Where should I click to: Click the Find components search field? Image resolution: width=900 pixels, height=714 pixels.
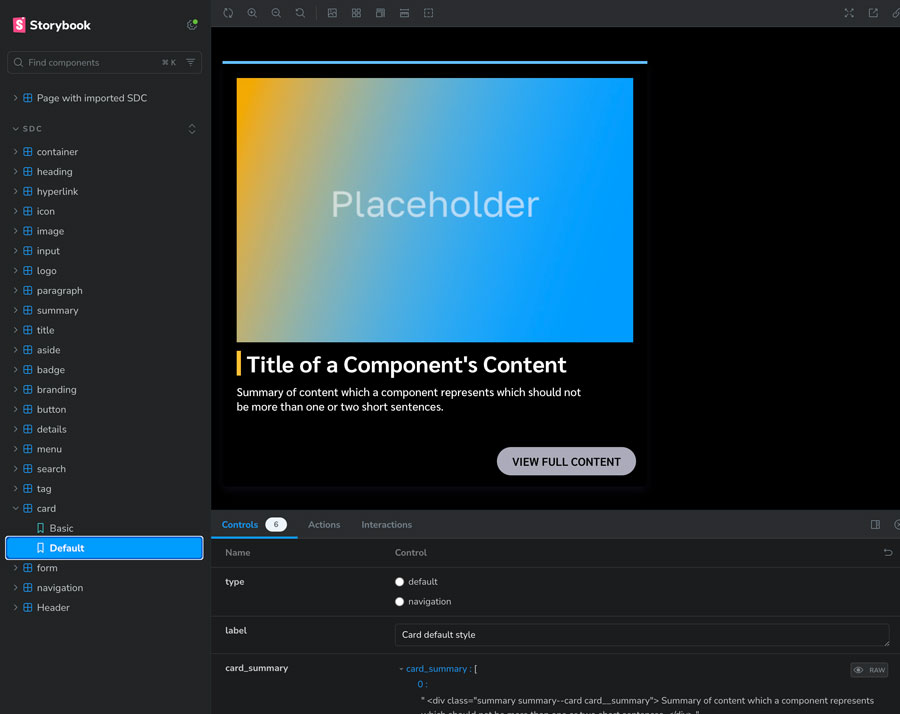point(90,63)
